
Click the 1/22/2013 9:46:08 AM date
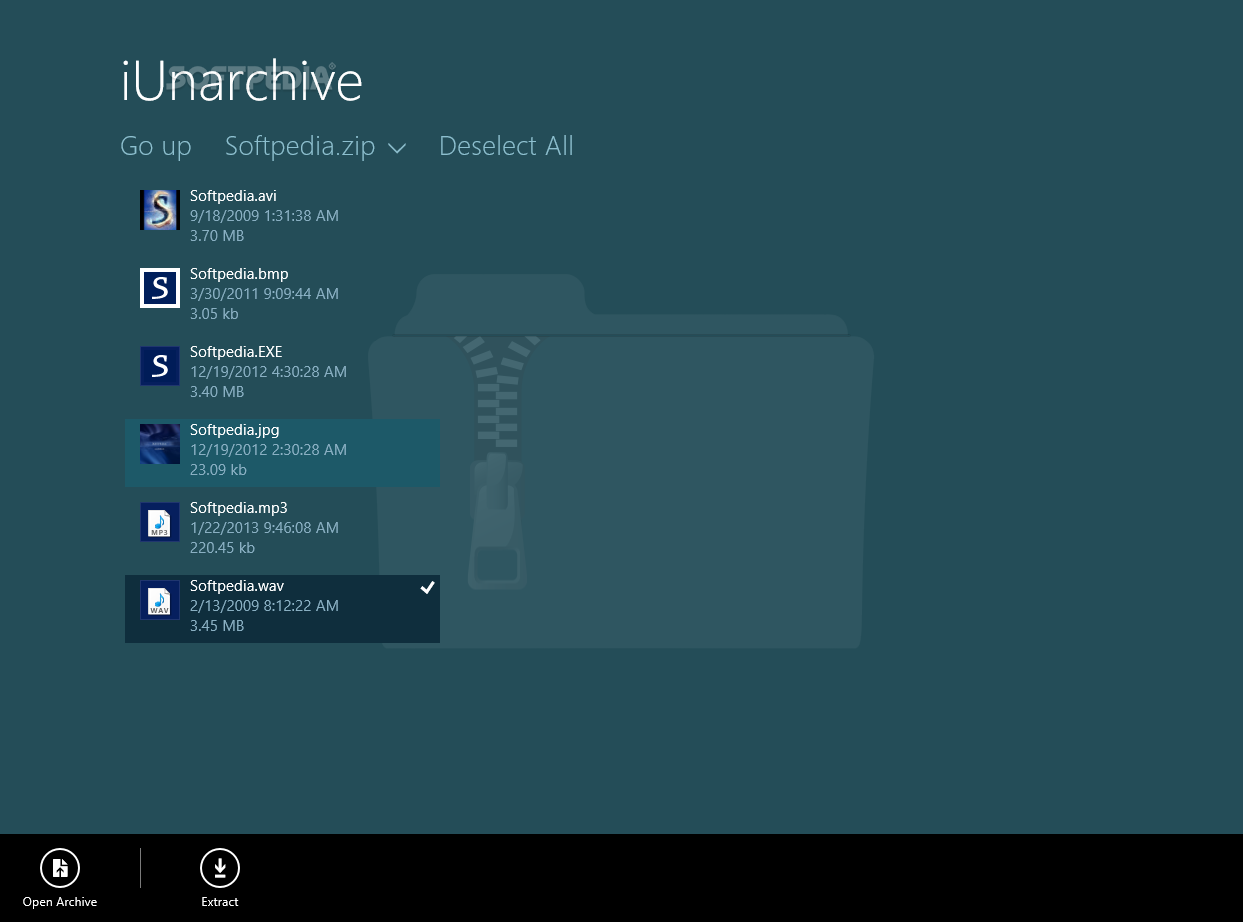[264, 528]
